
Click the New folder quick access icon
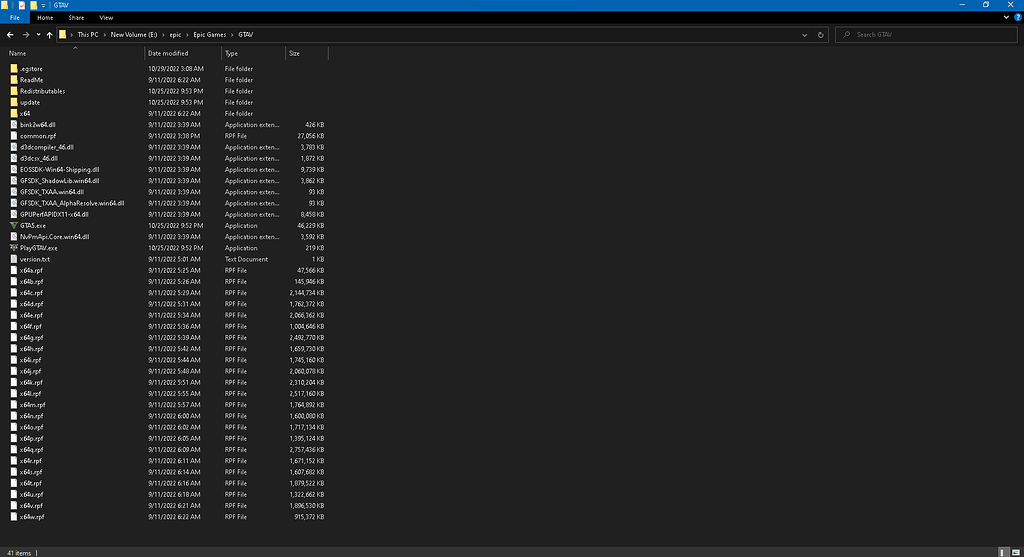click(33, 5)
